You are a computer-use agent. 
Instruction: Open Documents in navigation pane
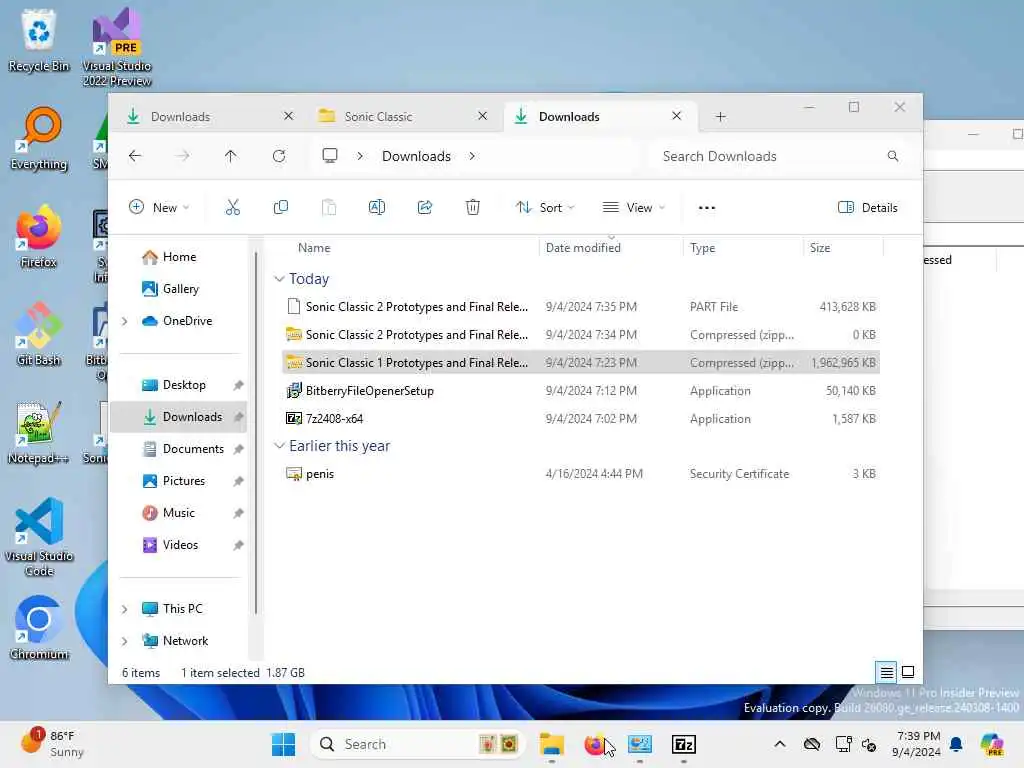[179, 449]
